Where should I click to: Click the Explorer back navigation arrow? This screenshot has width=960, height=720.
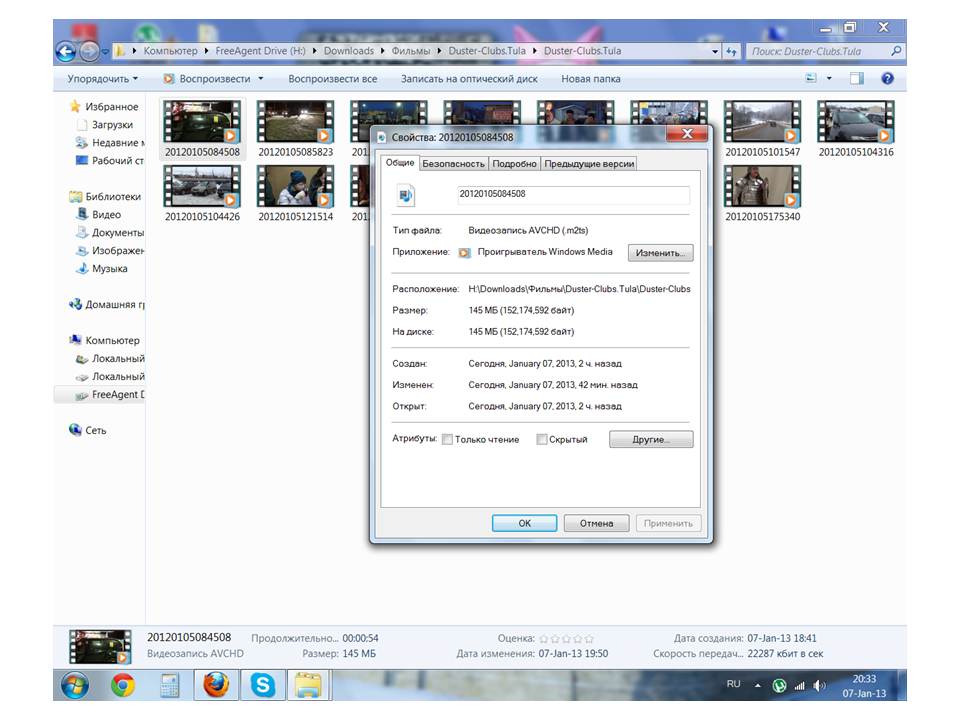coord(67,51)
